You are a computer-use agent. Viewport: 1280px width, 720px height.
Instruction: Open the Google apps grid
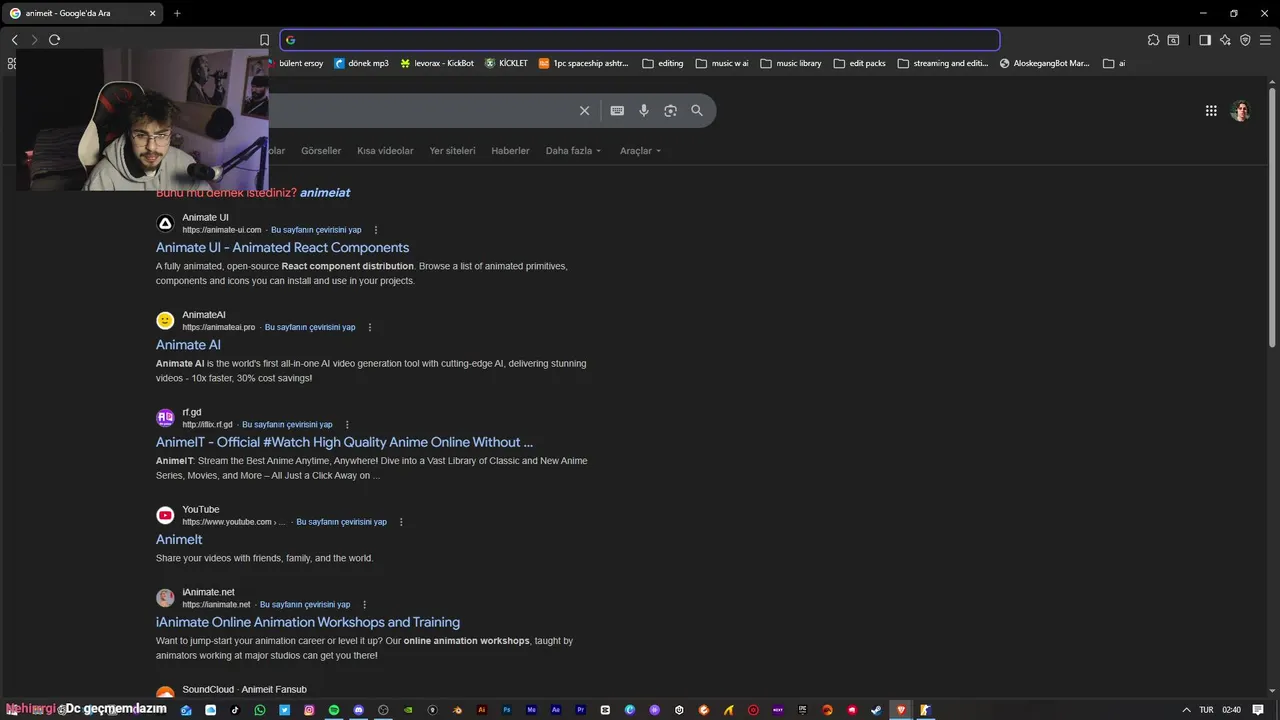1211,111
